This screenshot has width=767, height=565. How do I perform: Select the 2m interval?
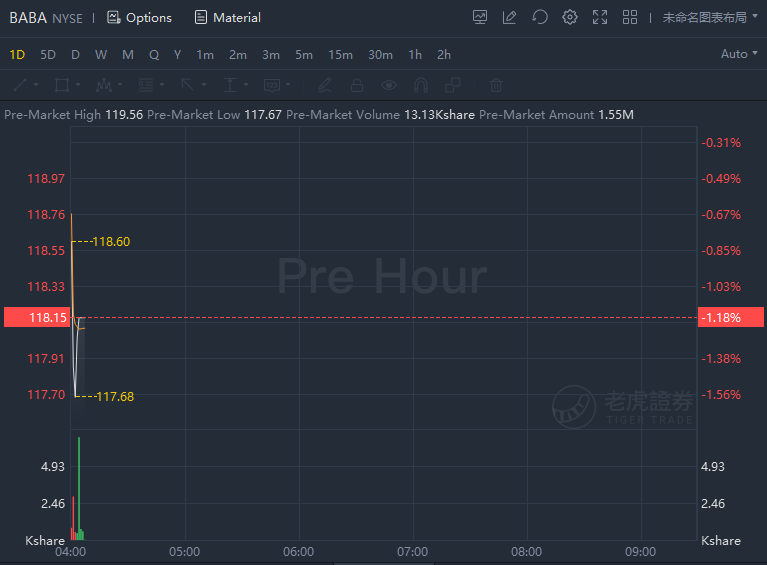point(238,54)
